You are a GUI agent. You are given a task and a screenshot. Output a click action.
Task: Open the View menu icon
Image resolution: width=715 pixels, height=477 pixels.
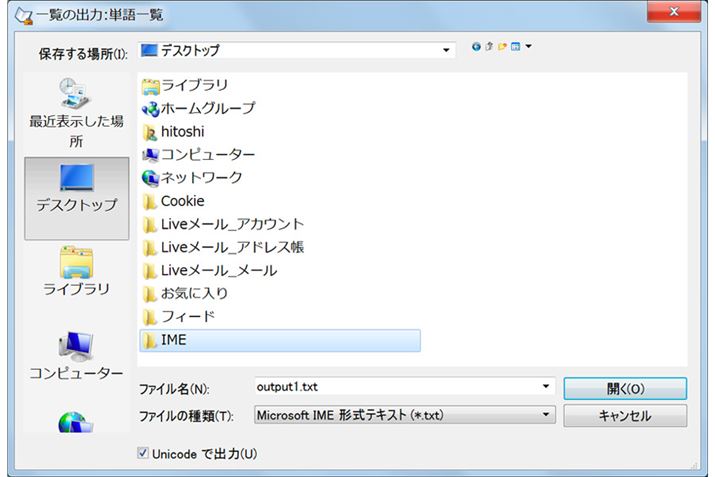515,47
